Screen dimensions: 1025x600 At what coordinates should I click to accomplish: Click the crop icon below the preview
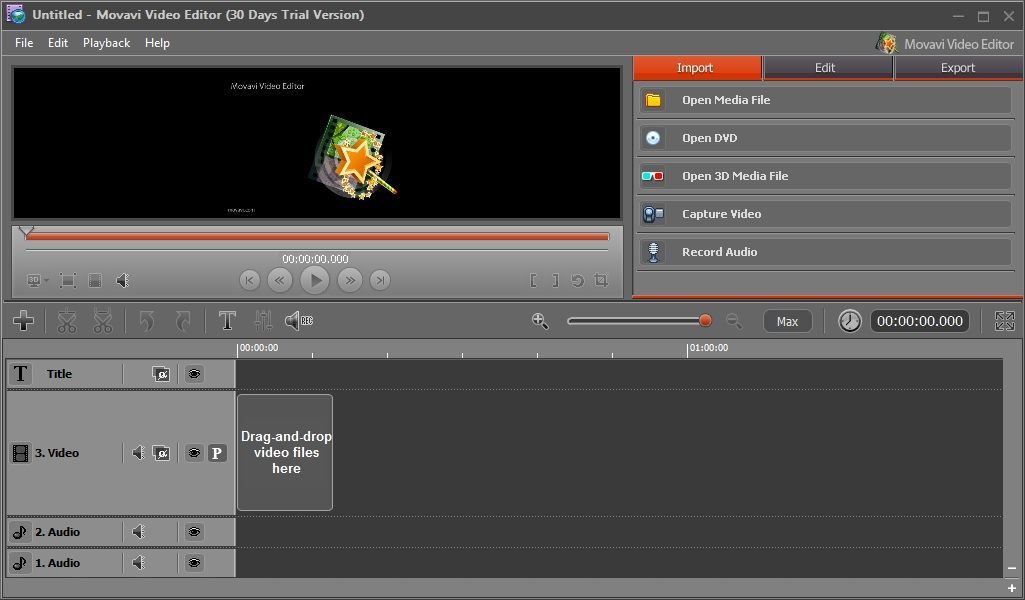point(601,281)
